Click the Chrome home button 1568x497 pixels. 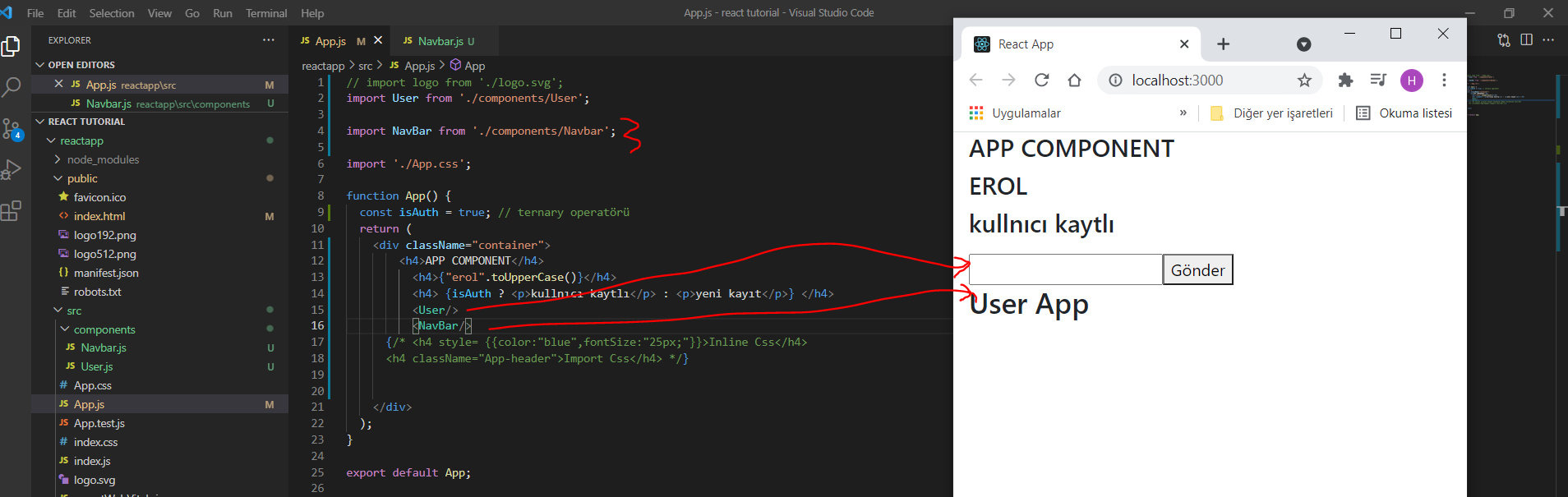(1074, 80)
